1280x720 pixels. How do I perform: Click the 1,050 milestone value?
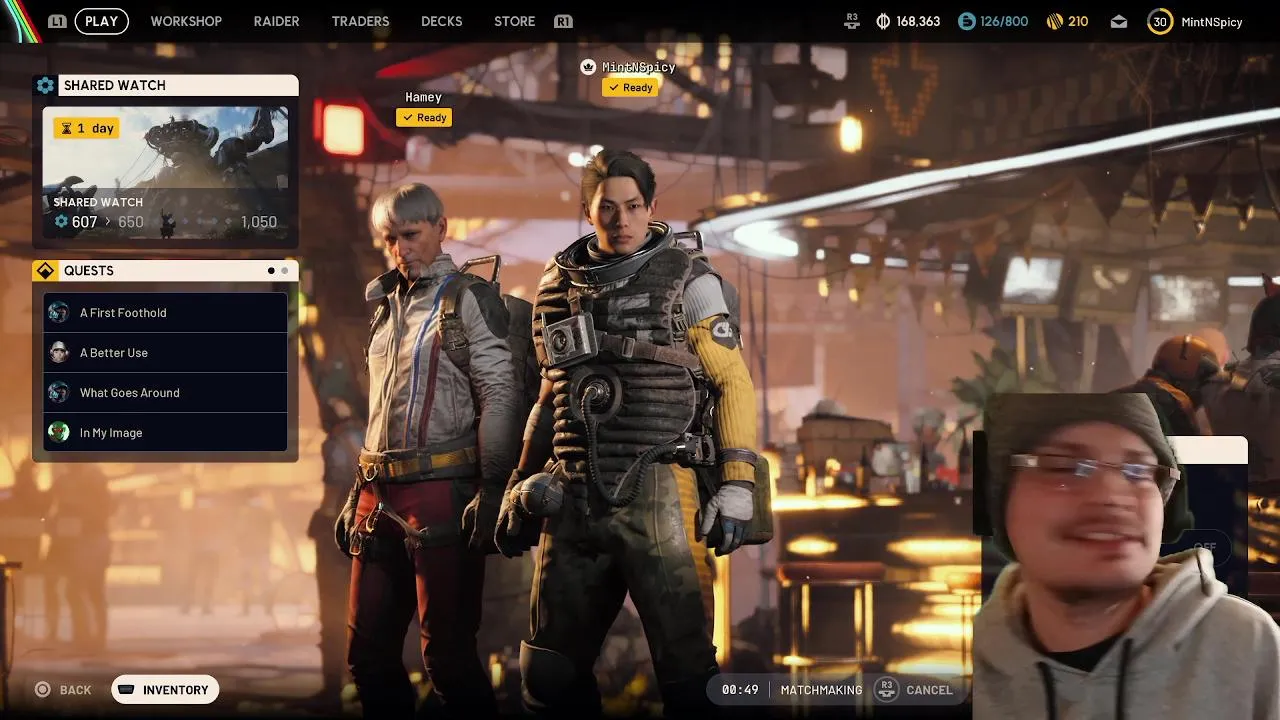coord(259,222)
